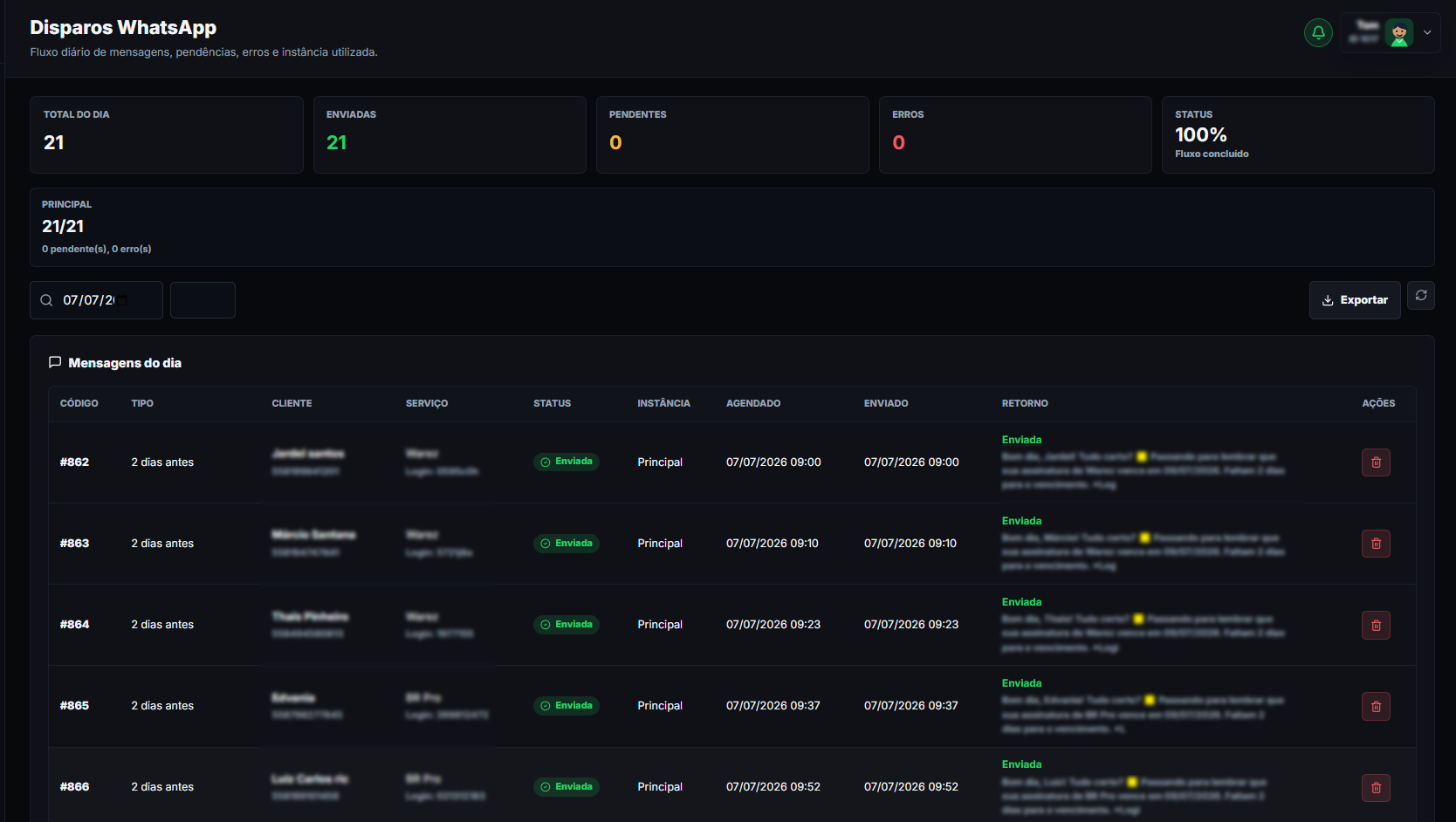1456x822 pixels.
Task: Delete message #862 with trash icon
Action: point(1376,462)
